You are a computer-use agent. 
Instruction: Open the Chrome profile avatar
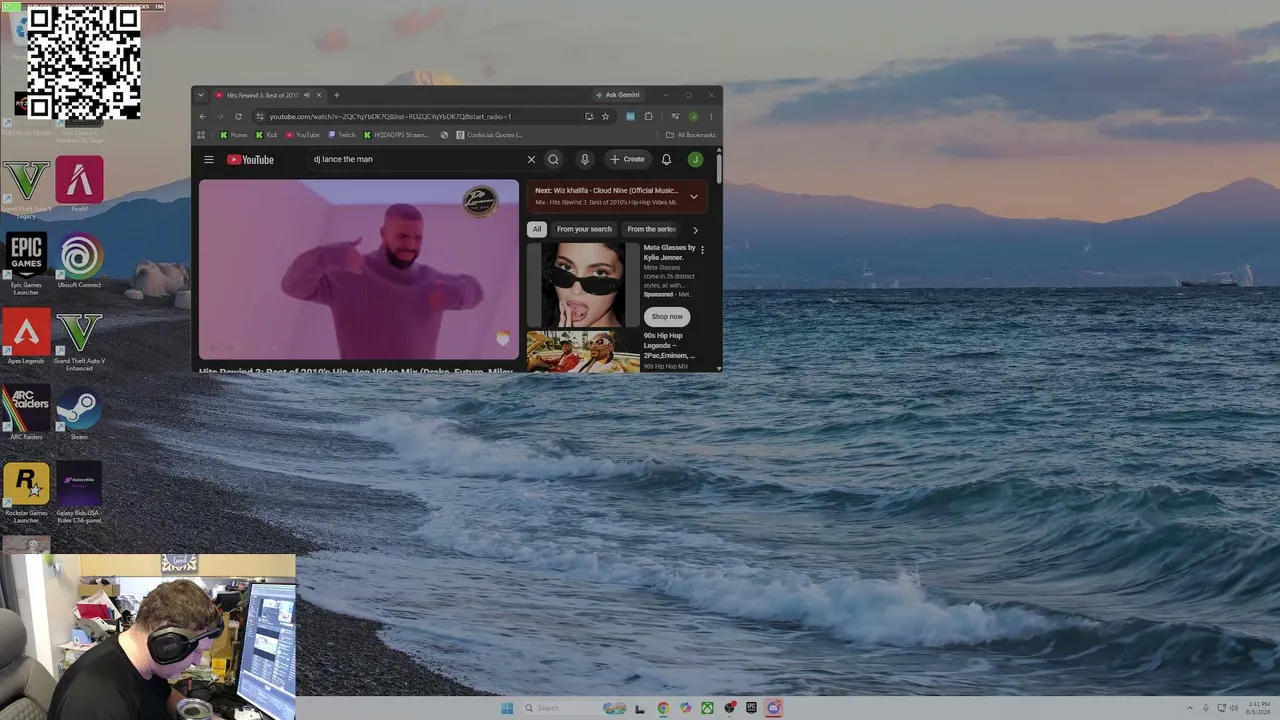click(693, 116)
